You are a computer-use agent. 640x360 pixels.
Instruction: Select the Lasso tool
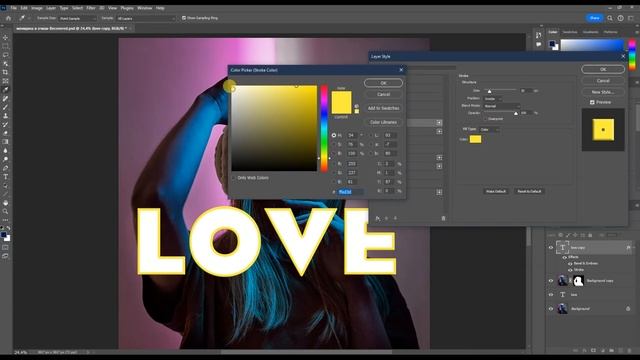coord(5,55)
